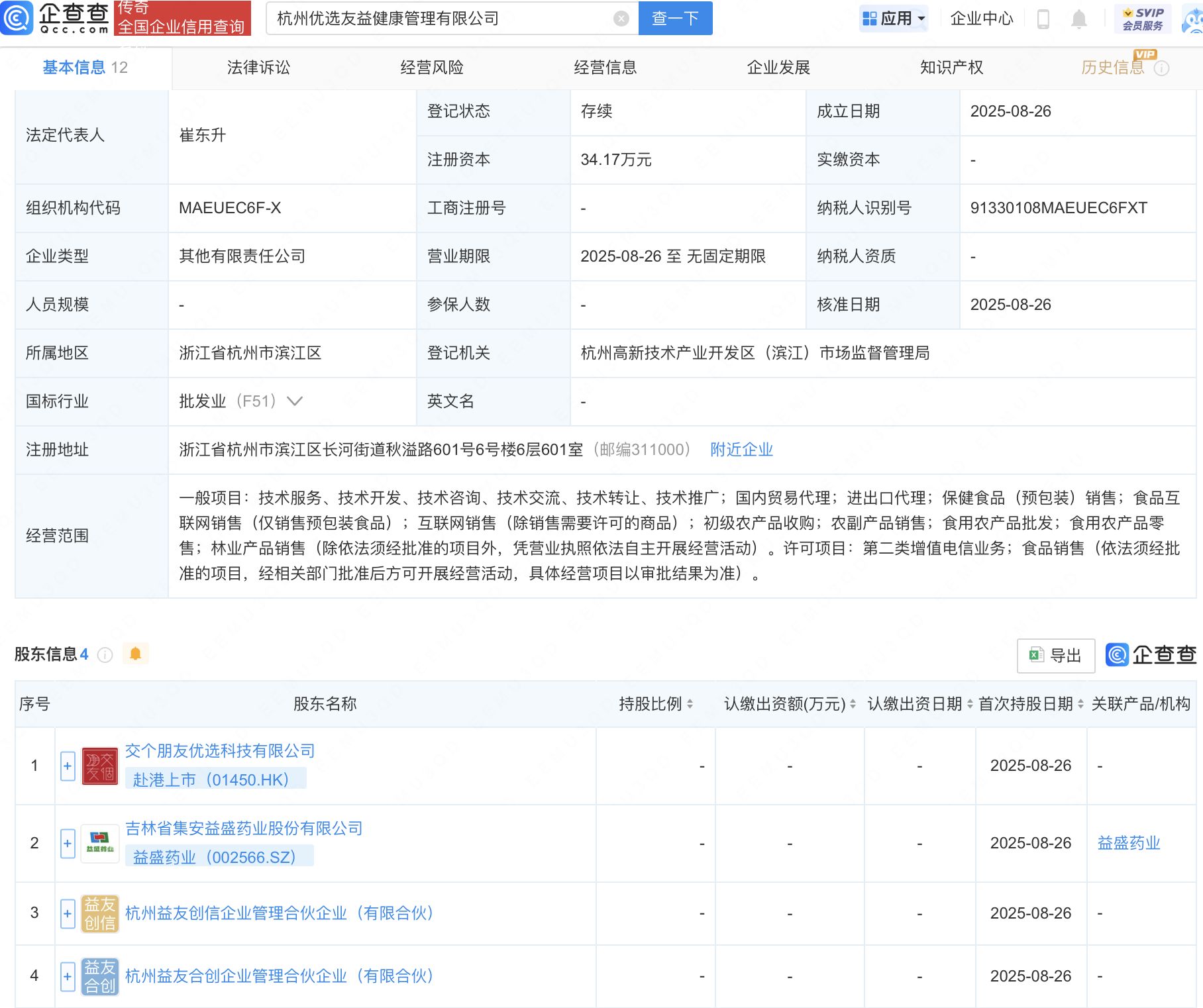
Task: Click the Qichacha logo icon
Action: tap(17, 18)
